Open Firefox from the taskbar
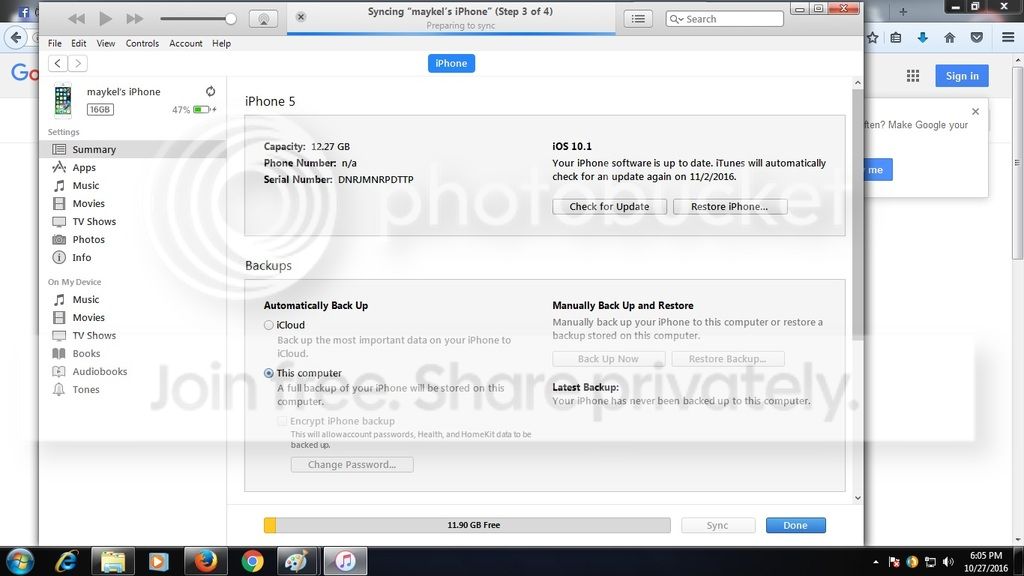The height and width of the screenshot is (576, 1024). [205, 561]
